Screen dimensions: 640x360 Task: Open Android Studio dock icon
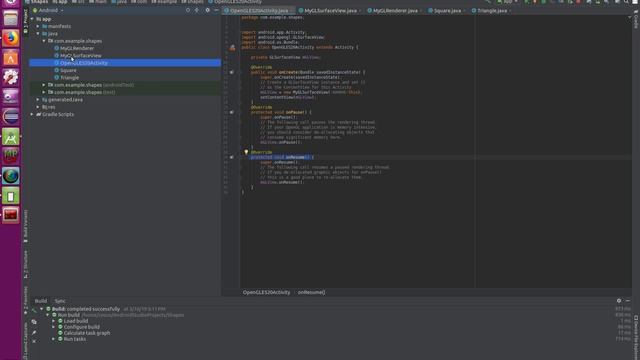tap(11, 136)
